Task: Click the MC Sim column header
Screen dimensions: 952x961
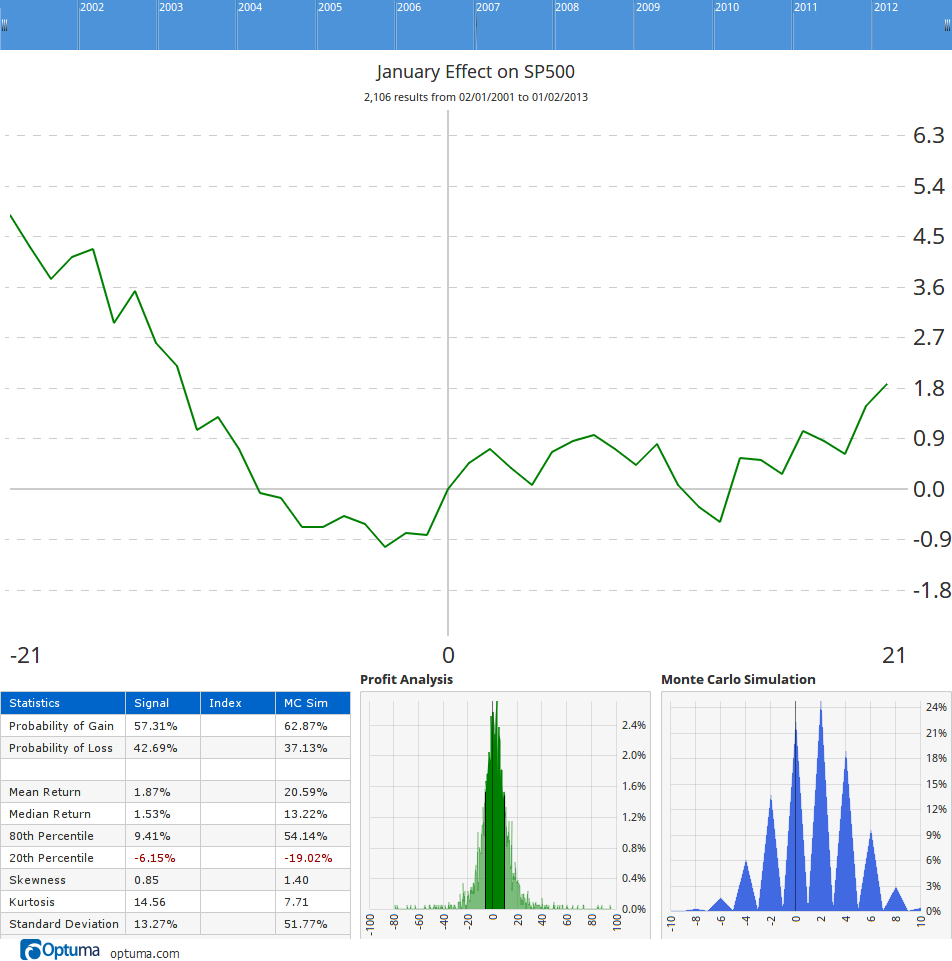Action: coord(313,703)
